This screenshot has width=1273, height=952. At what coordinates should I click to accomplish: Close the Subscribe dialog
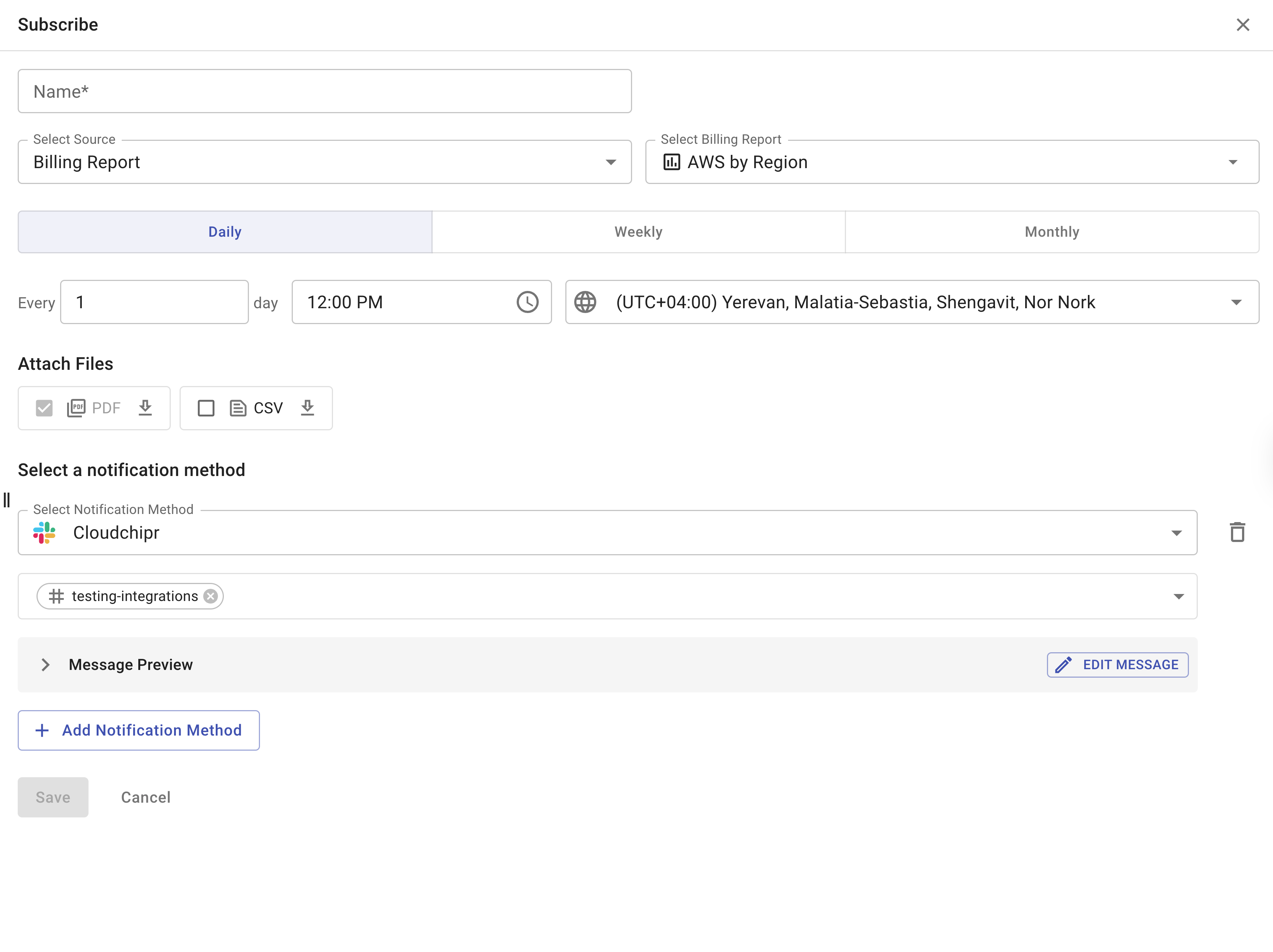click(1243, 25)
